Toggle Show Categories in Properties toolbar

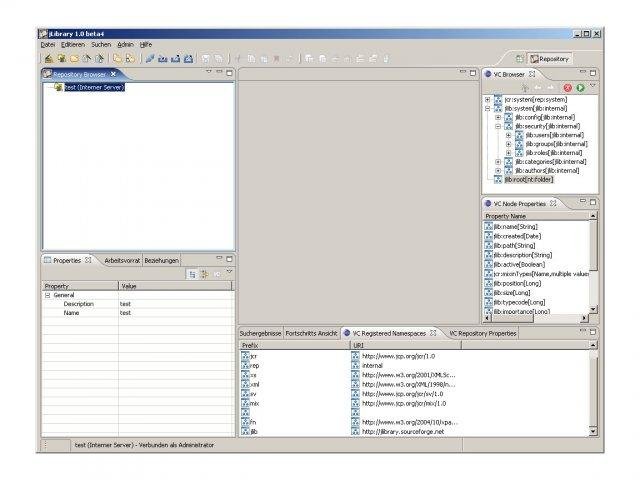pyautogui.click(x=192, y=274)
